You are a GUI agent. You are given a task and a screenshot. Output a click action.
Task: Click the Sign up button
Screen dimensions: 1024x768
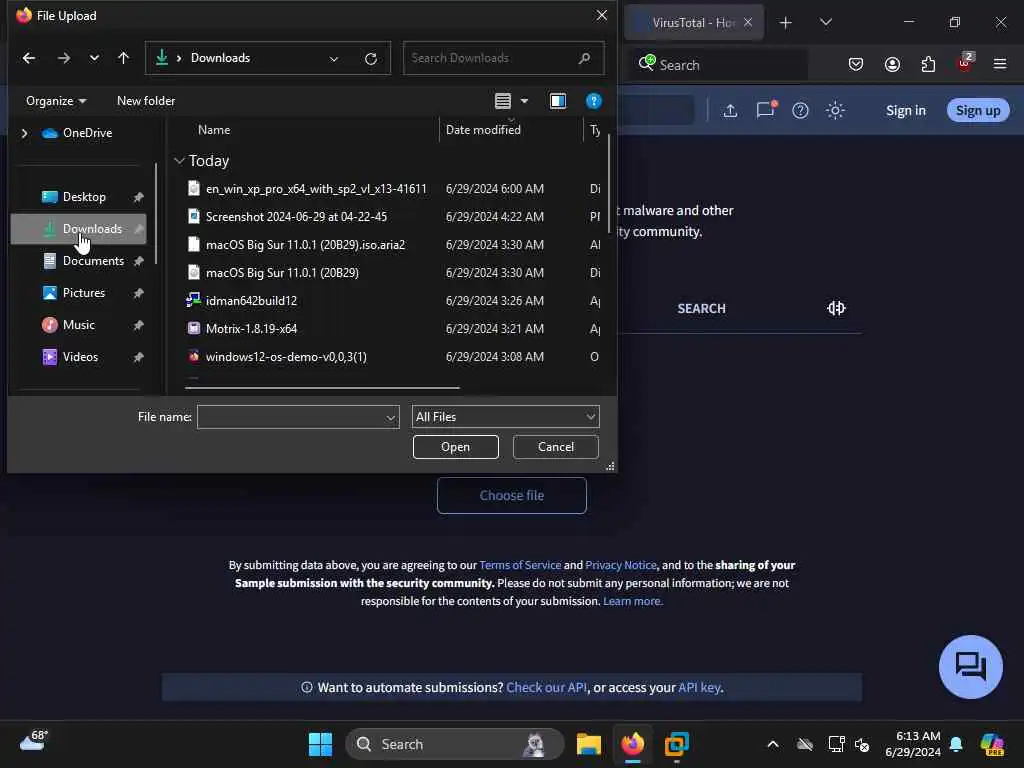(978, 110)
